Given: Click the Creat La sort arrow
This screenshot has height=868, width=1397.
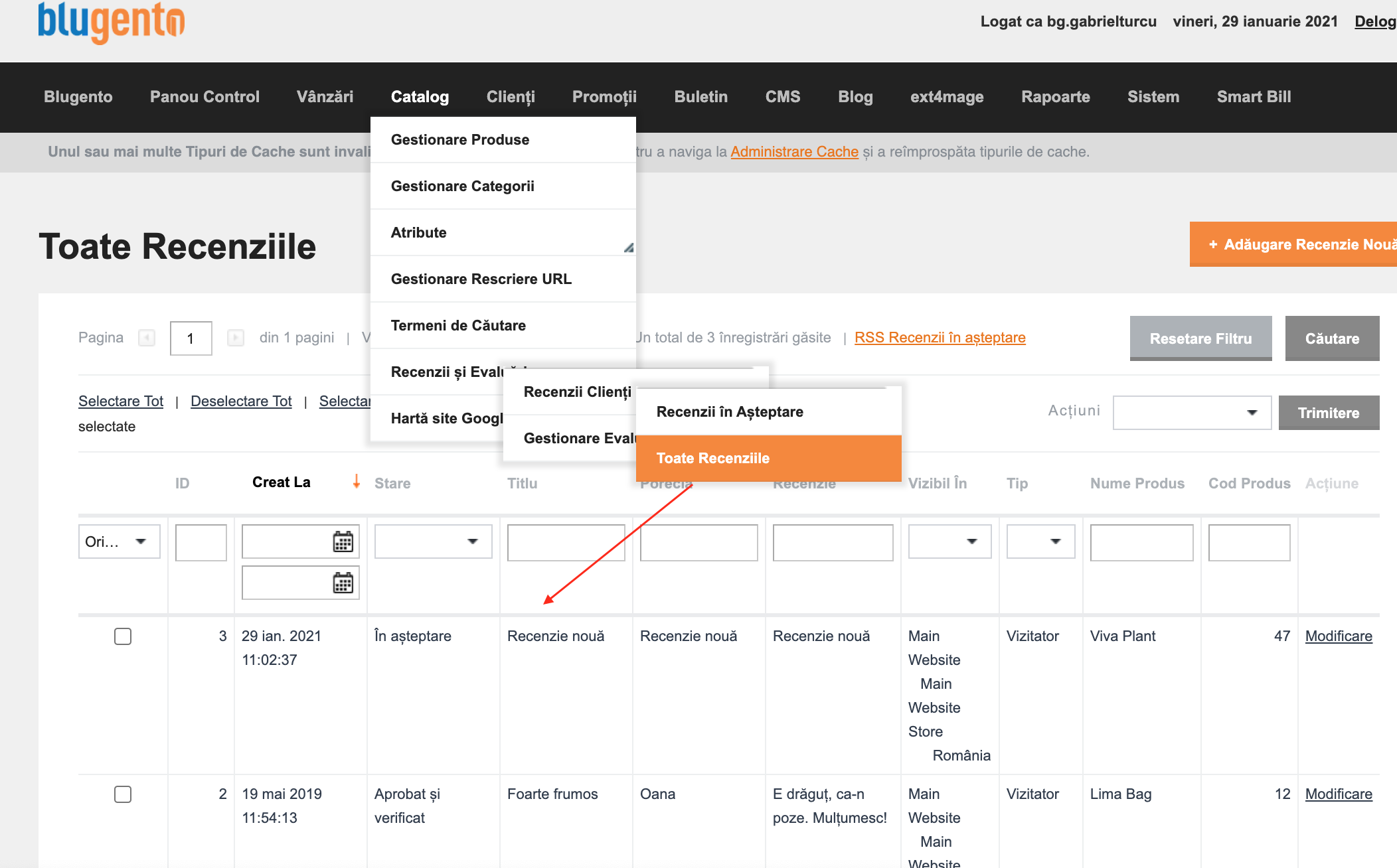Looking at the screenshot, I should click(357, 481).
